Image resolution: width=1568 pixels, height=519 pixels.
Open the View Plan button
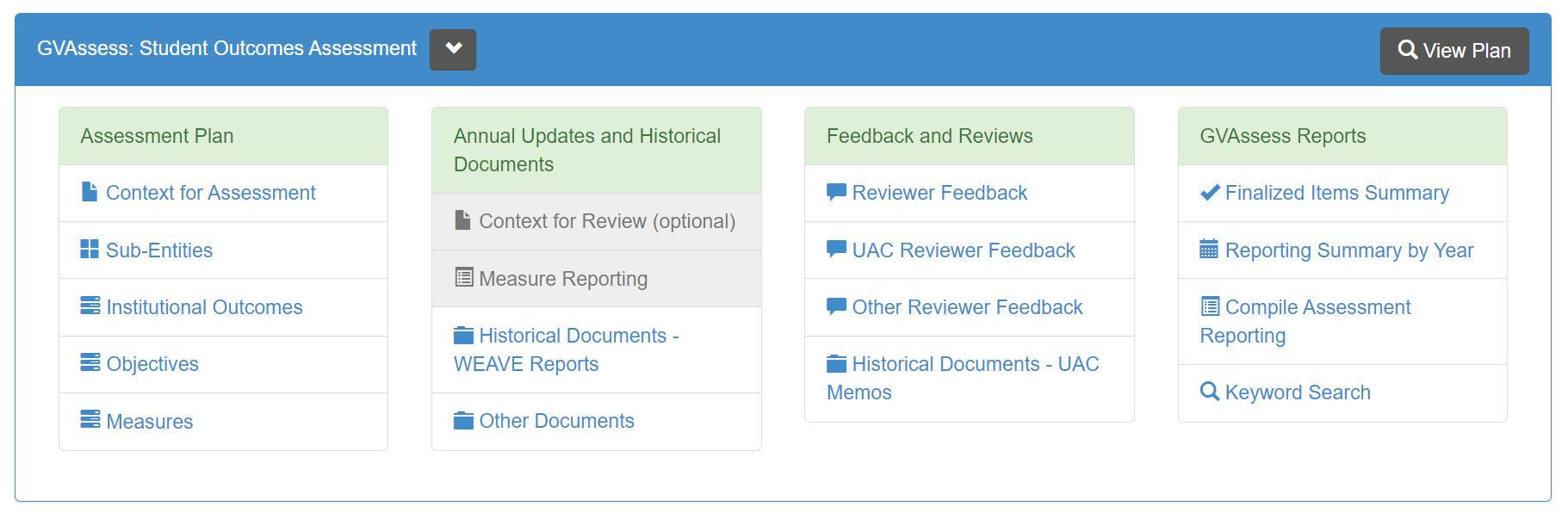click(x=1453, y=50)
